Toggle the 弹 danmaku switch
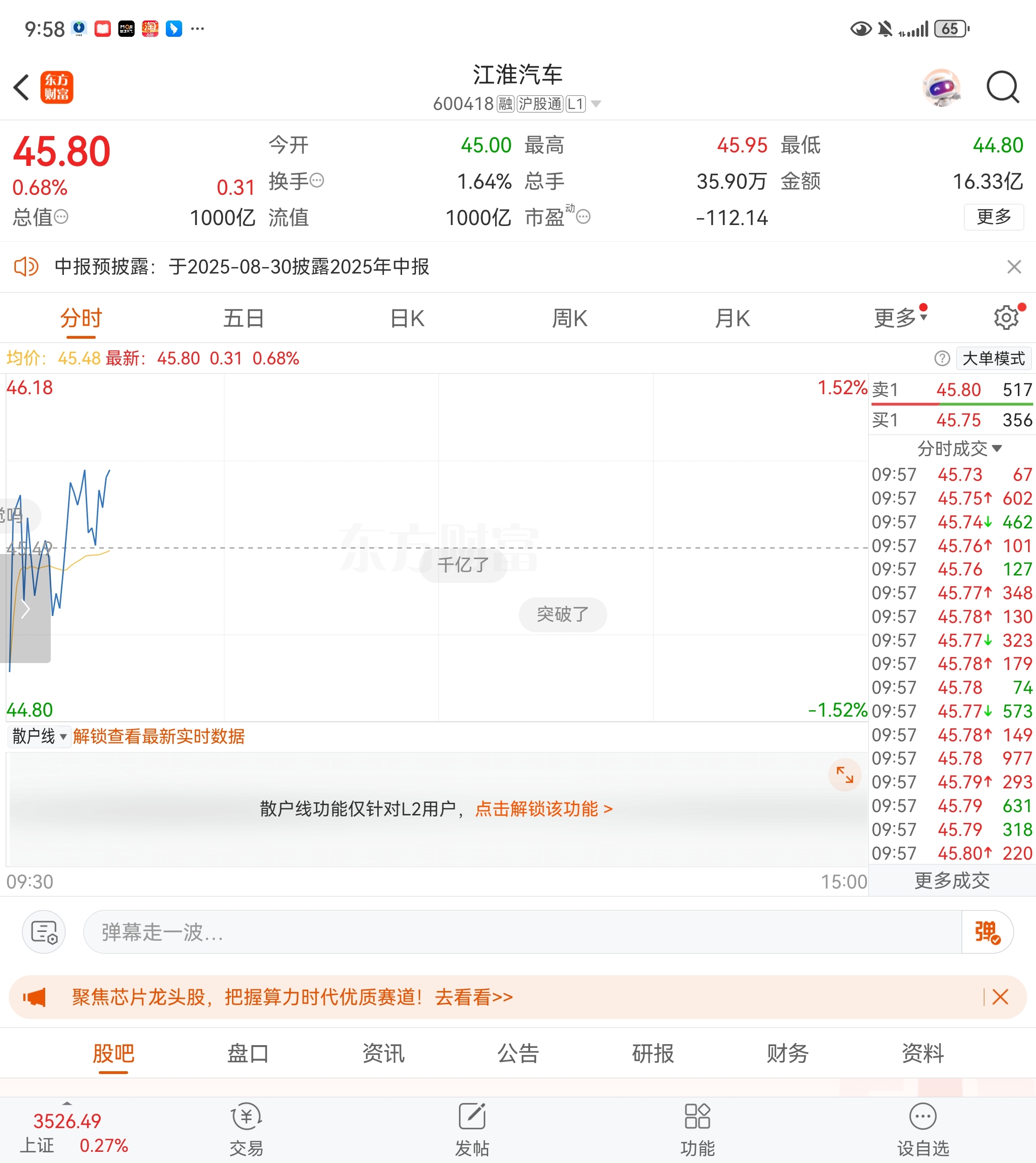1036x1163 pixels. coord(988,932)
